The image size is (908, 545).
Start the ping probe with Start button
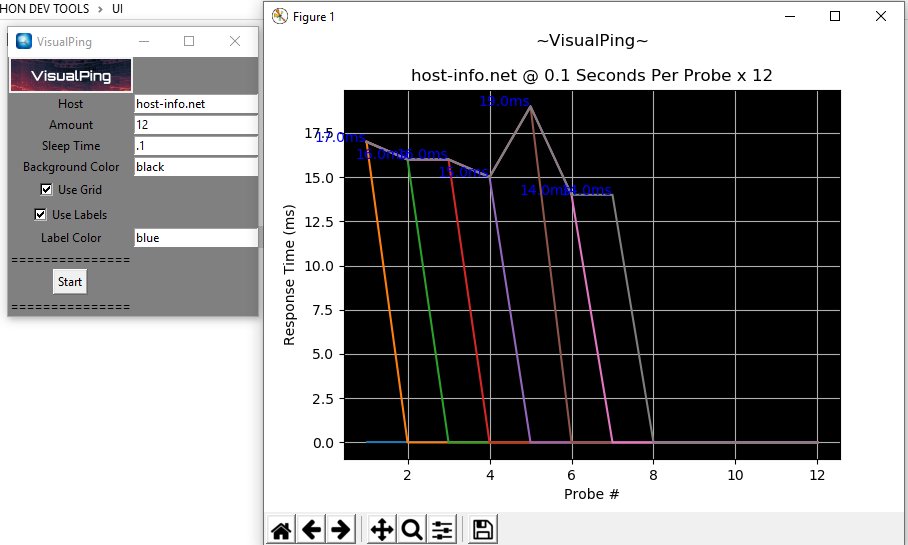[x=69, y=281]
